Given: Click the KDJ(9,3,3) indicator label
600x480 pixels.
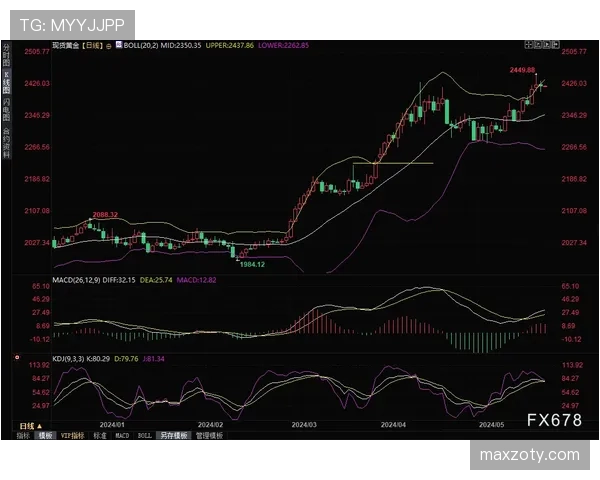Looking at the screenshot, I should (x=68, y=359).
